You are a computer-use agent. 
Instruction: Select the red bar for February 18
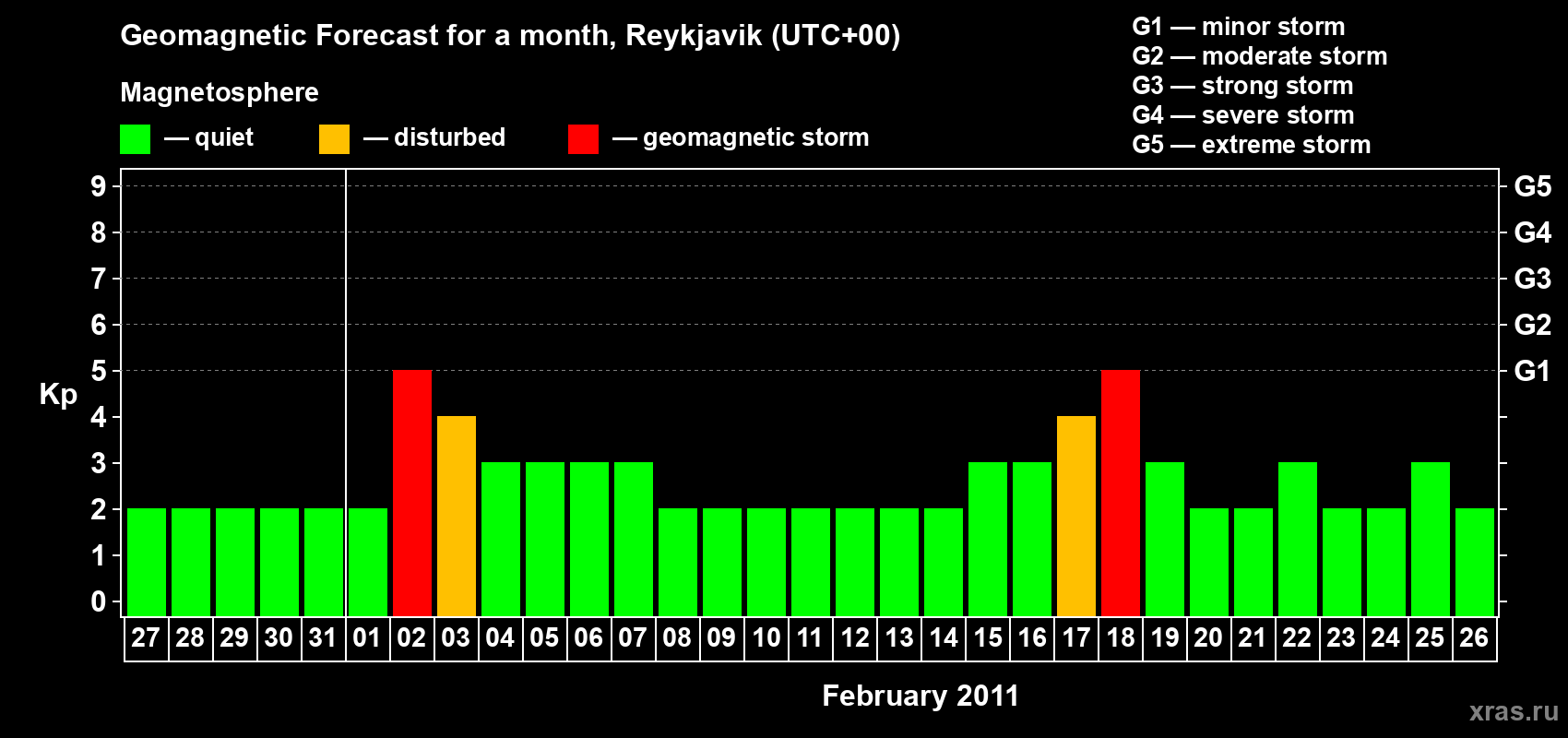pos(1121,494)
